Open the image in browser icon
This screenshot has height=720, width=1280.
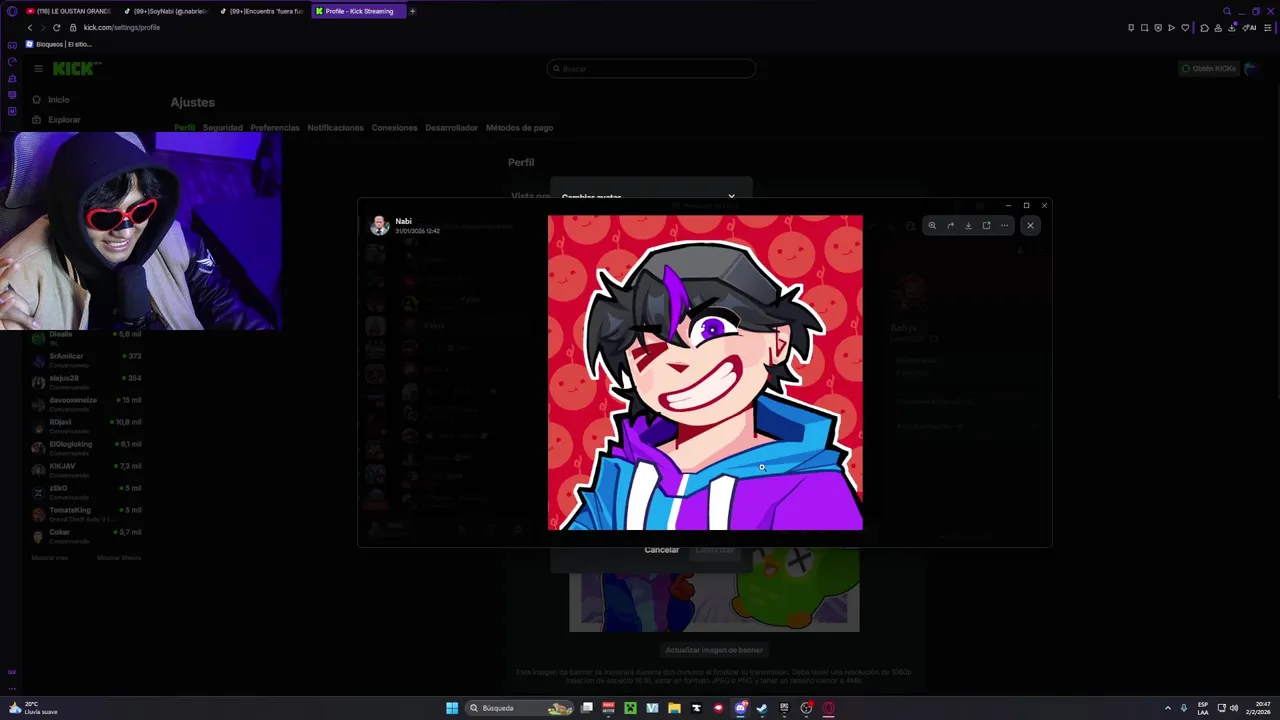point(986,225)
